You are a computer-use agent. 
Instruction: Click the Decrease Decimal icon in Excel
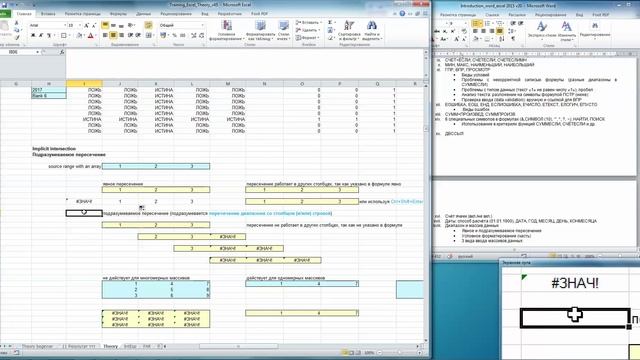tap(202, 36)
